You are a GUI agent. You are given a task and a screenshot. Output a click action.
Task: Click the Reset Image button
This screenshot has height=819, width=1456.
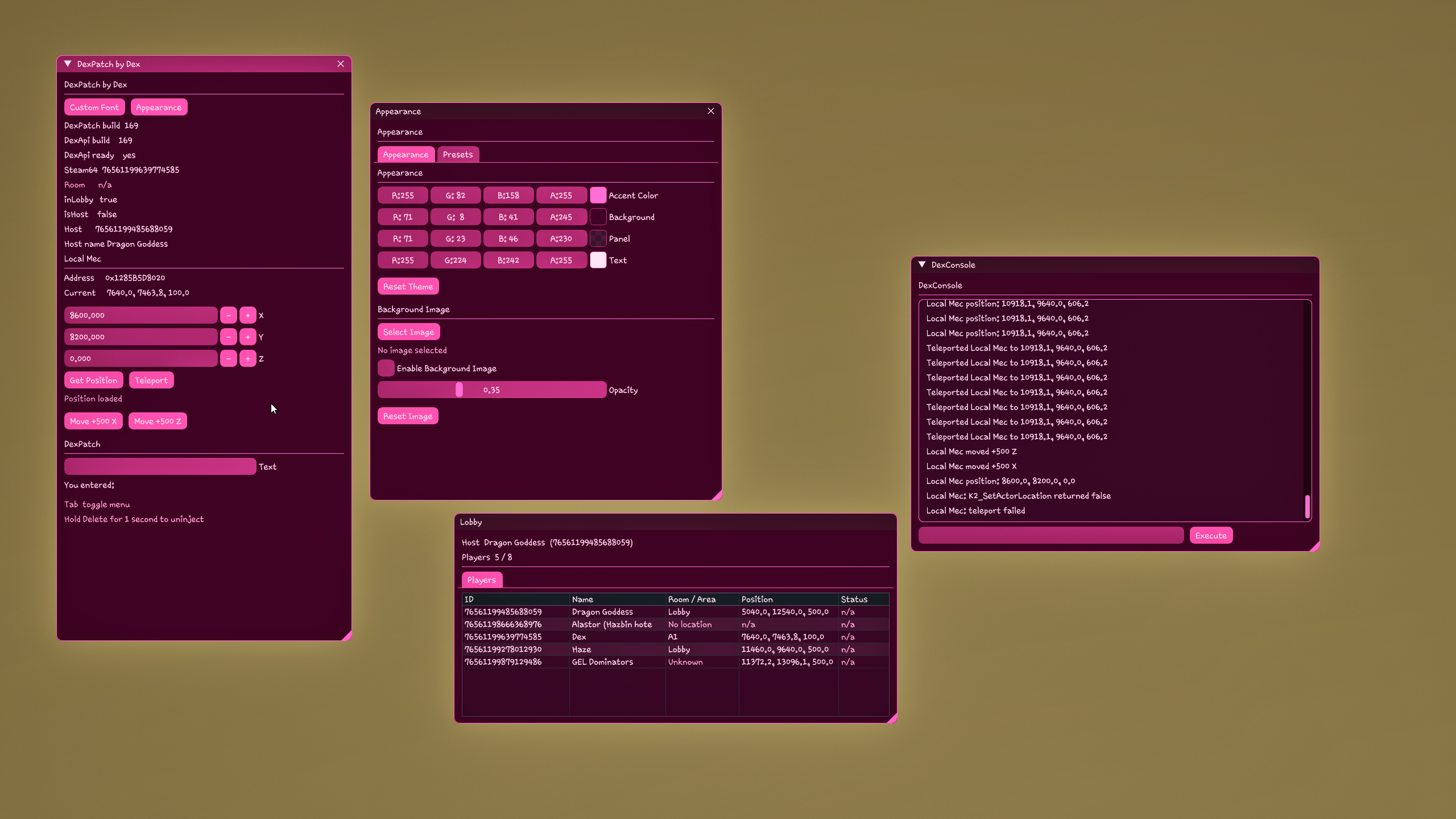click(408, 416)
